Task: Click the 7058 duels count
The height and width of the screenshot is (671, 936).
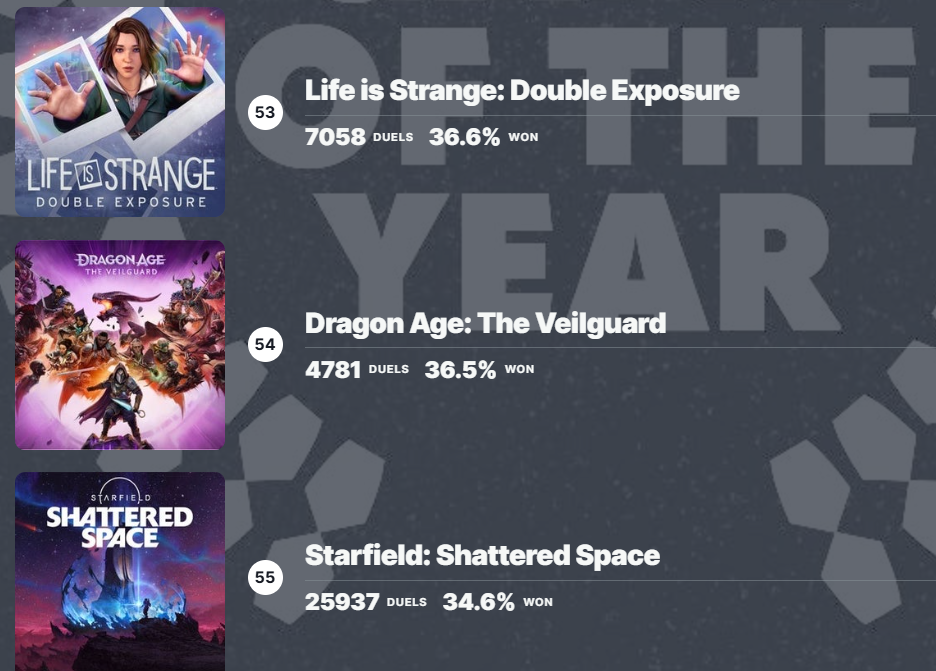Action: click(x=335, y=137)
